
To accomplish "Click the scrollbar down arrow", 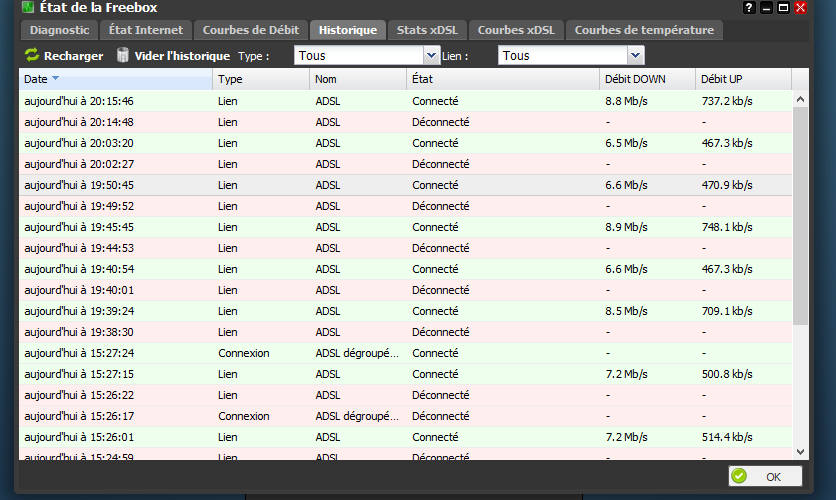I will point(800,451).
